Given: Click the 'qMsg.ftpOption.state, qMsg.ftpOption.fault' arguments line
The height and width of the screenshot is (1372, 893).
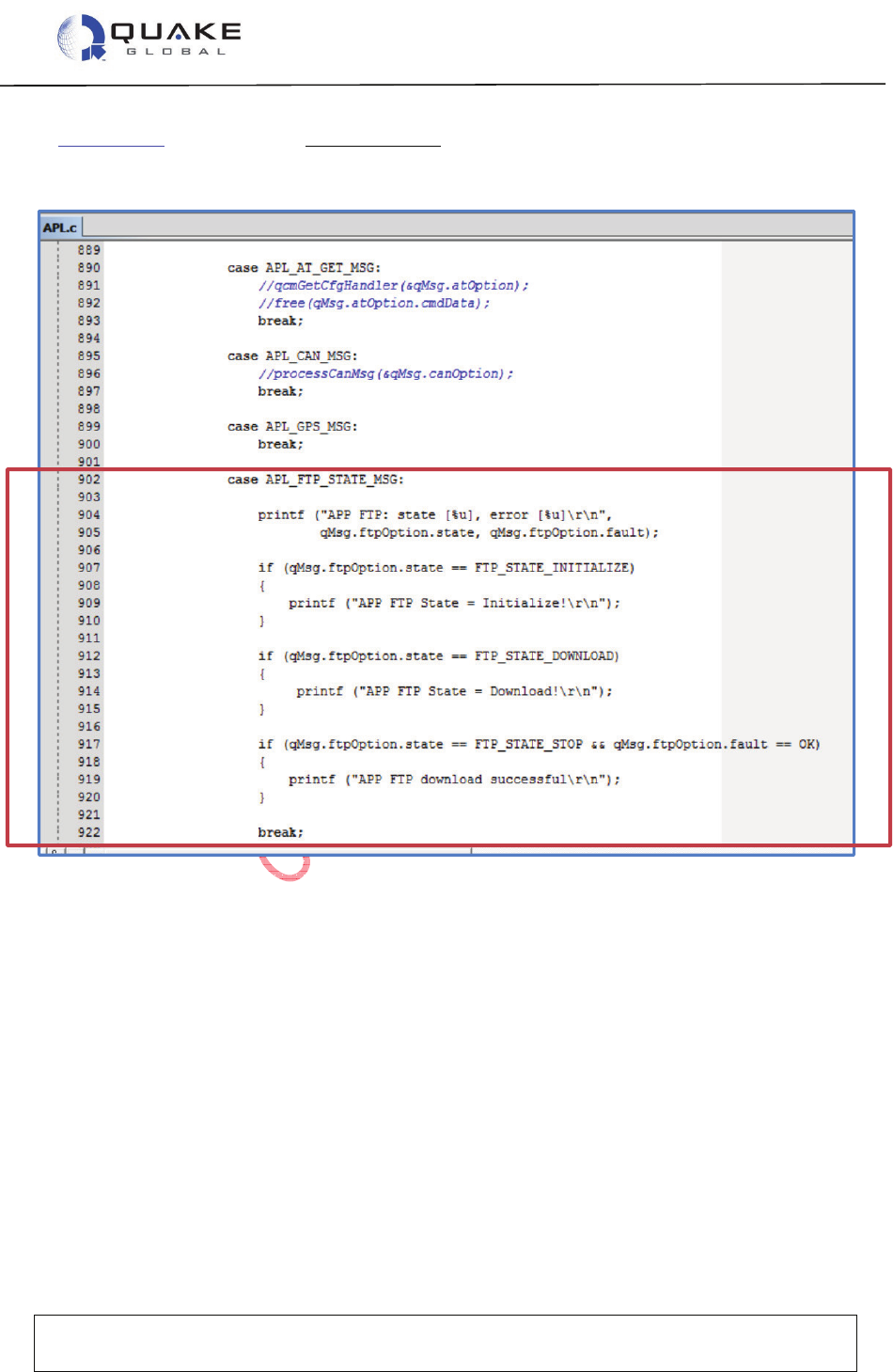Looking at the screenshot, I should tap(489, 533).
